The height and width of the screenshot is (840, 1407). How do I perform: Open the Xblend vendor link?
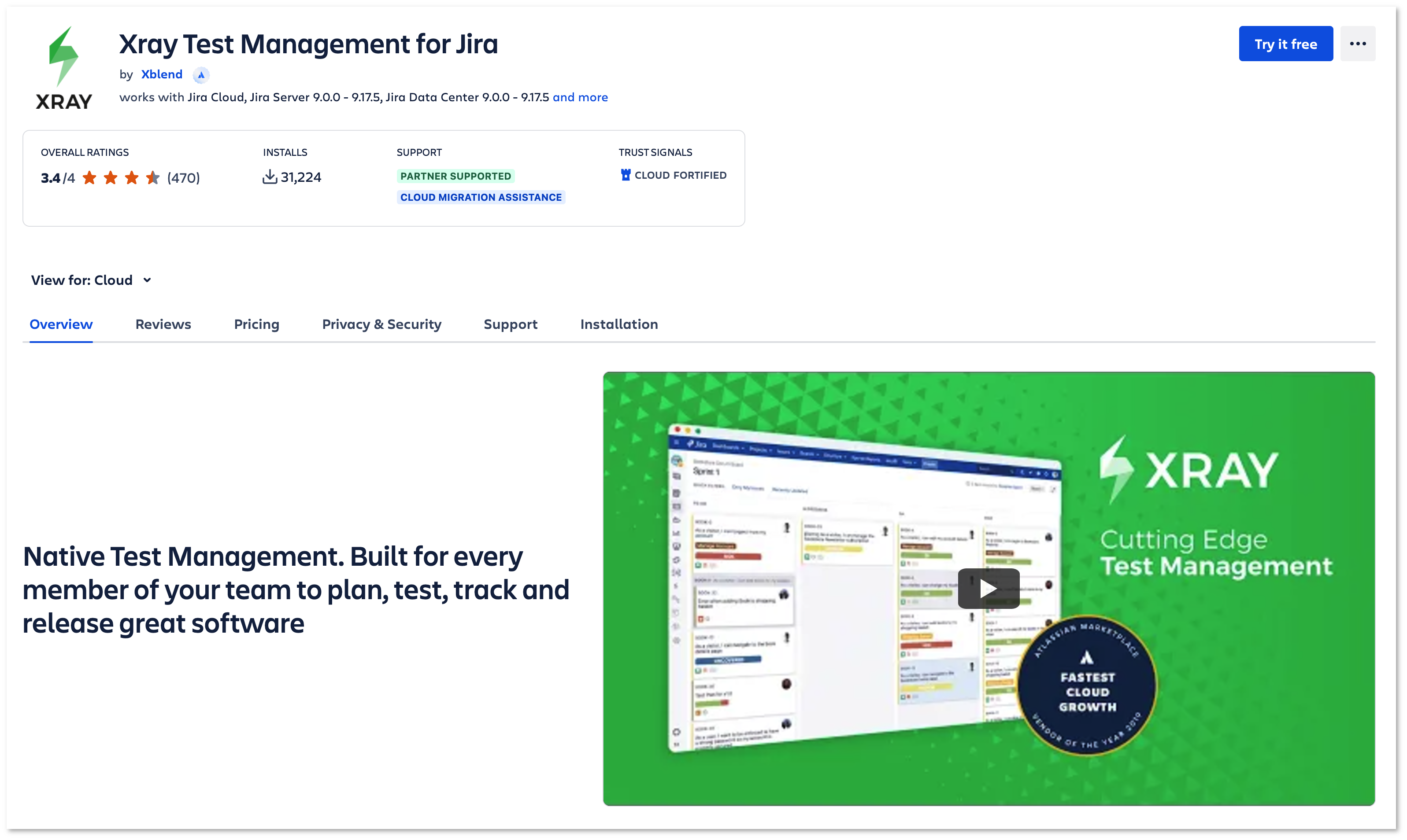click(162, 74)
